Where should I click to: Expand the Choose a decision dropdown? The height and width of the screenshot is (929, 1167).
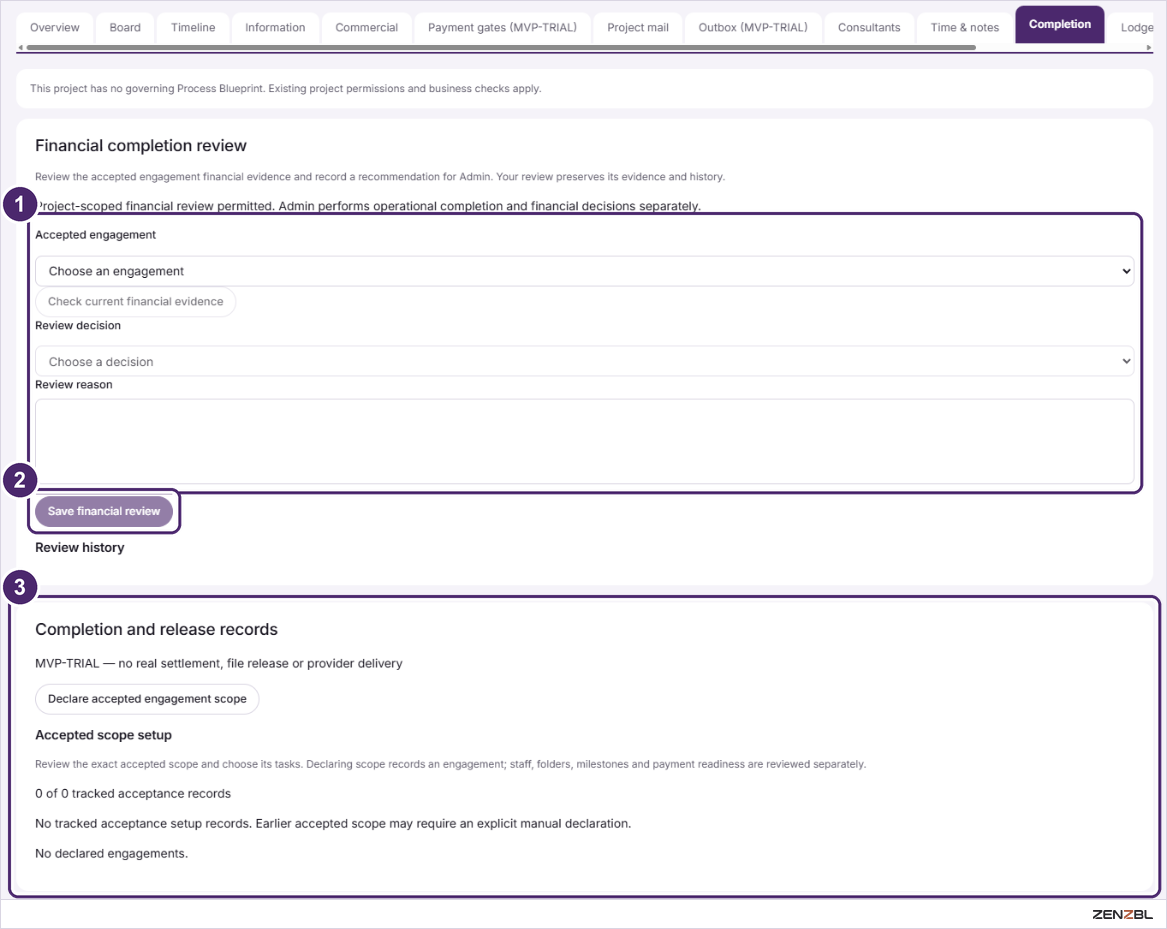pyautogui.click(x=584, y=361)
